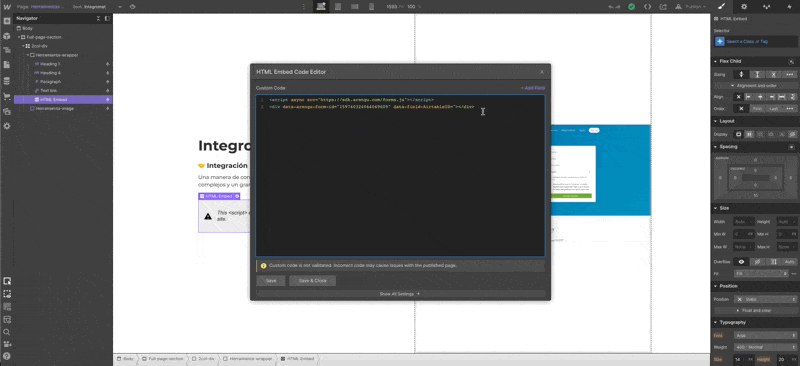This screenshot has height=366, width=800.
Task: Click the Font color label in Typography
Action: pyautogui.click(x=718, y=335)
